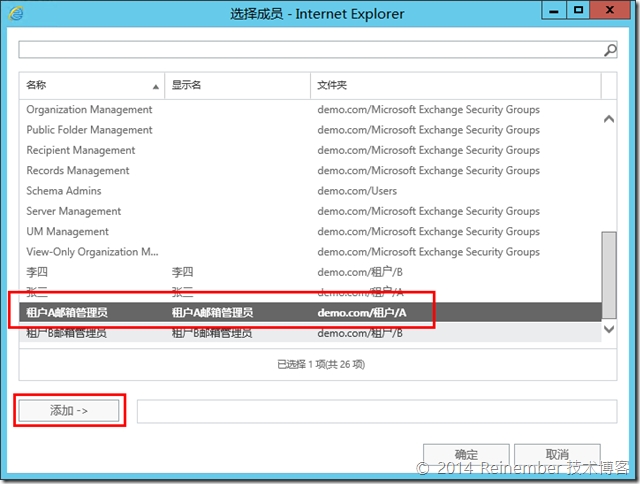
Task: Click the list scrollbar thumb
Action: coord(609,275)
